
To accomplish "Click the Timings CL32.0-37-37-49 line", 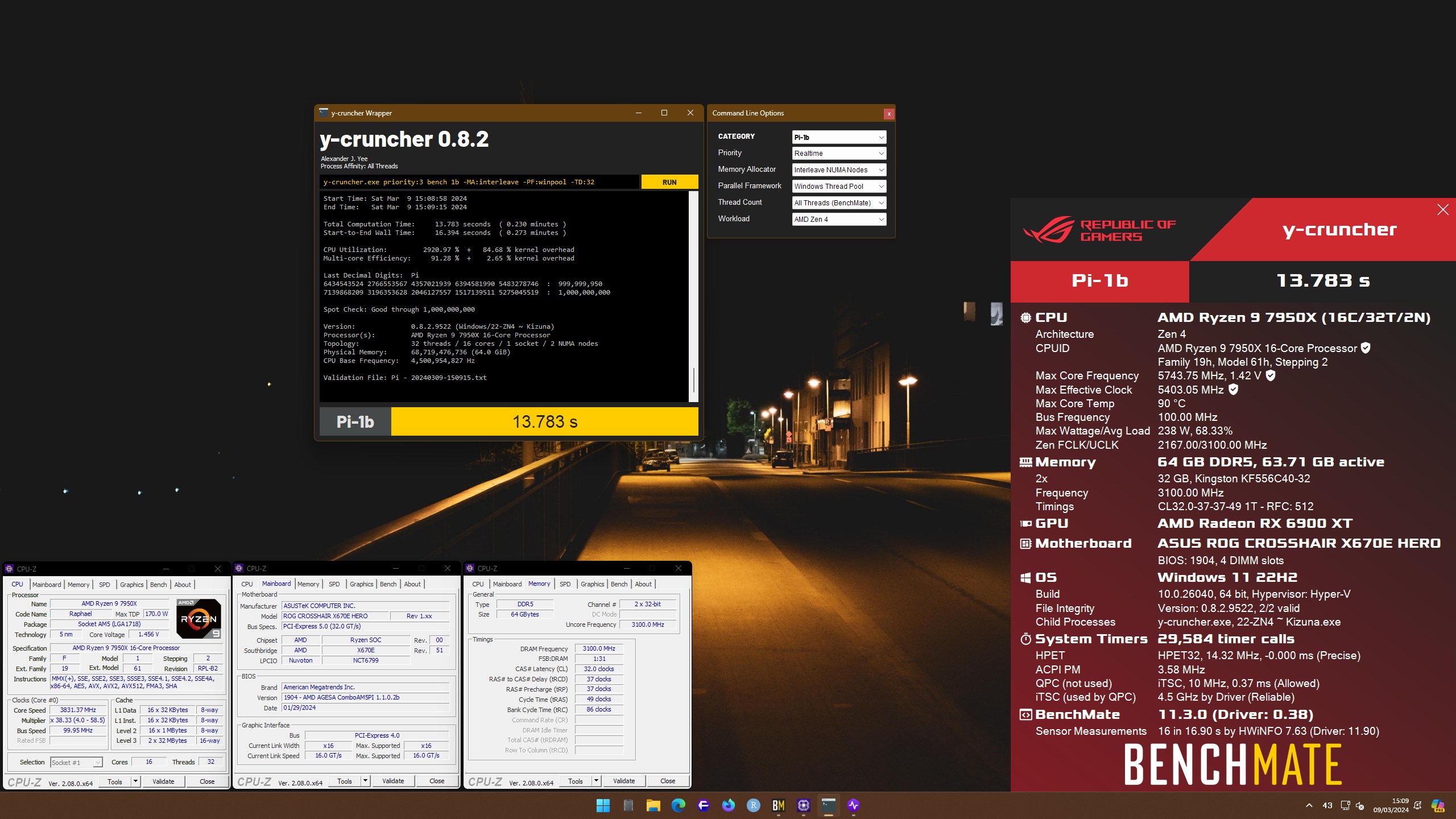I will [1235, 506].
